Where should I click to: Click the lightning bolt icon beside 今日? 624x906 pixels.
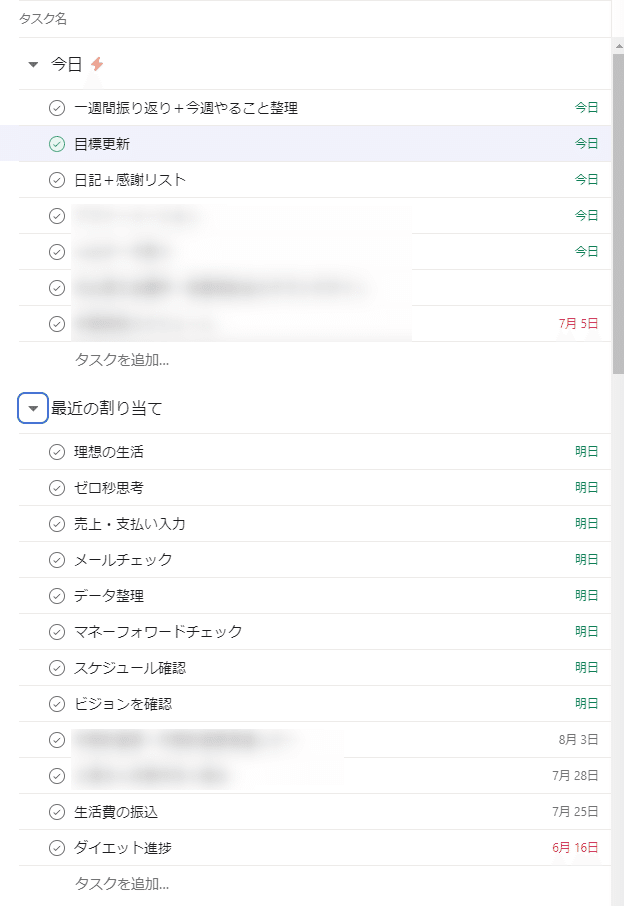click(97, 64)
